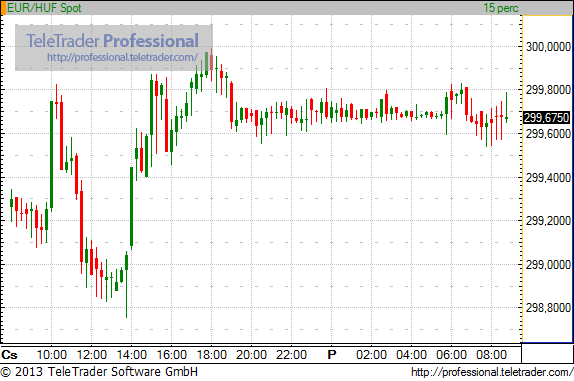The height and width of the screenshot is (381, 574).
Task: Click the orange indicator beside EUR/HUF title
Action: [3, 8]
